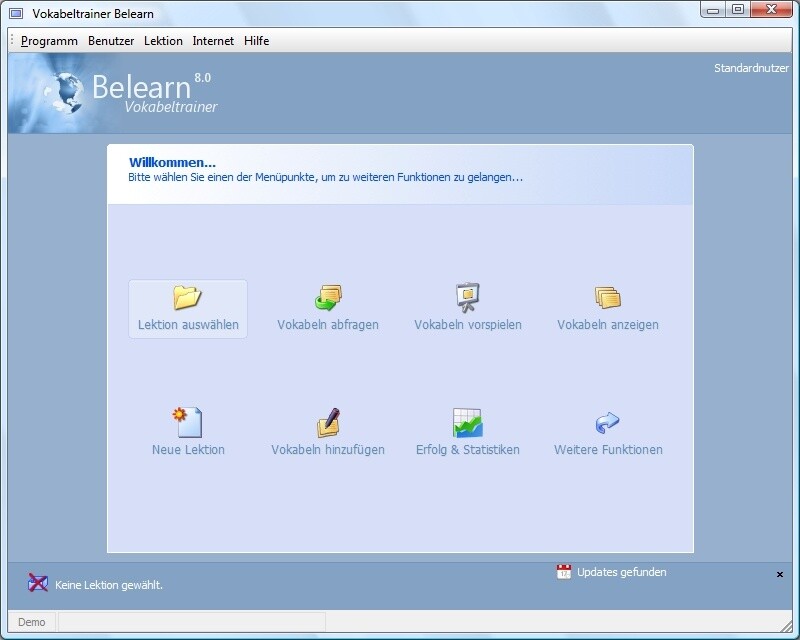Click the Vokabeln hinzufügen label
800x640 pixels.
(x=328, y=450)
